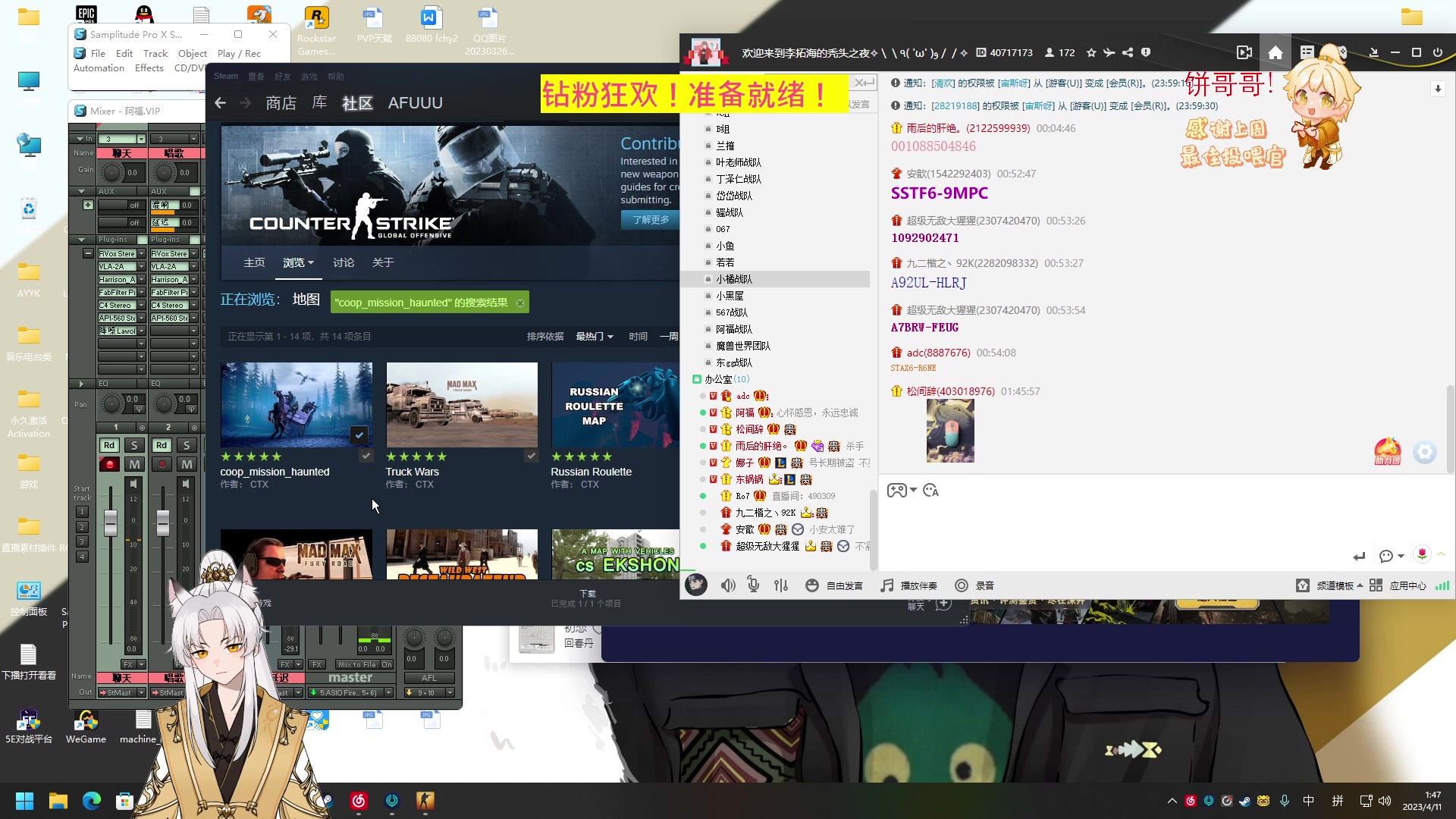Open channel 1 VLA-2A plug-in slot dropdown

click(141, 267)
